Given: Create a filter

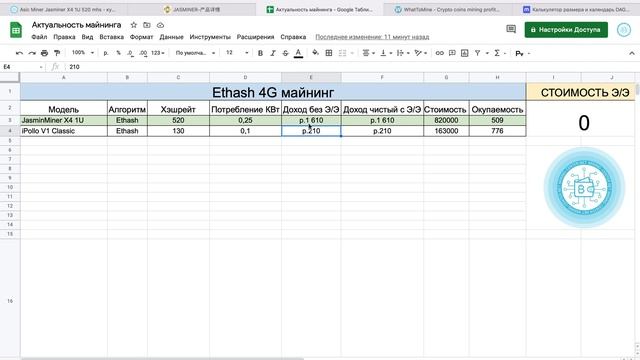Looking at the screenshot, I should point(477,53).
